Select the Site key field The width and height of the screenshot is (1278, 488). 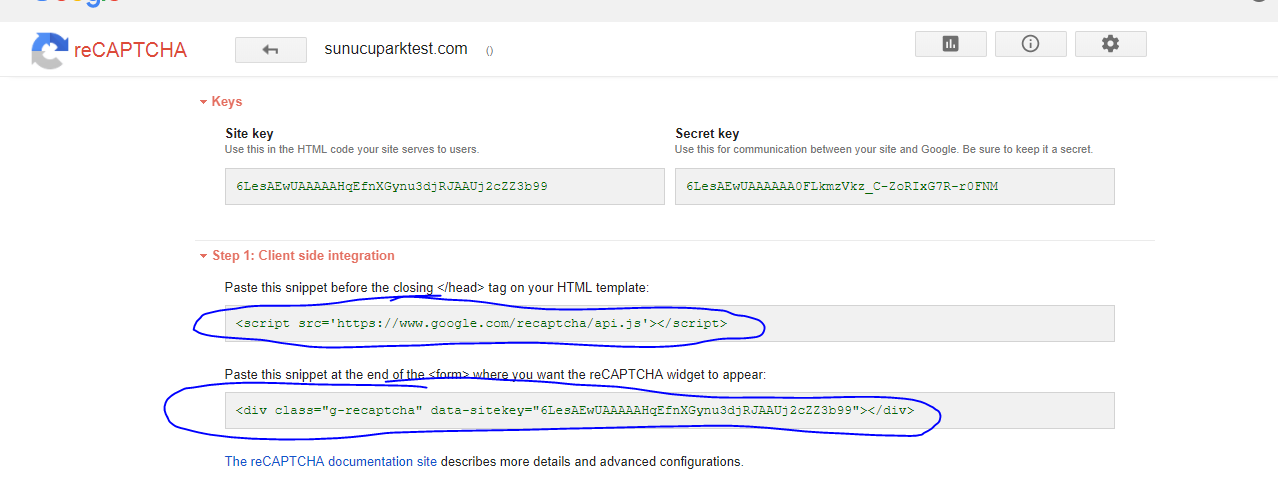point(445,186)
